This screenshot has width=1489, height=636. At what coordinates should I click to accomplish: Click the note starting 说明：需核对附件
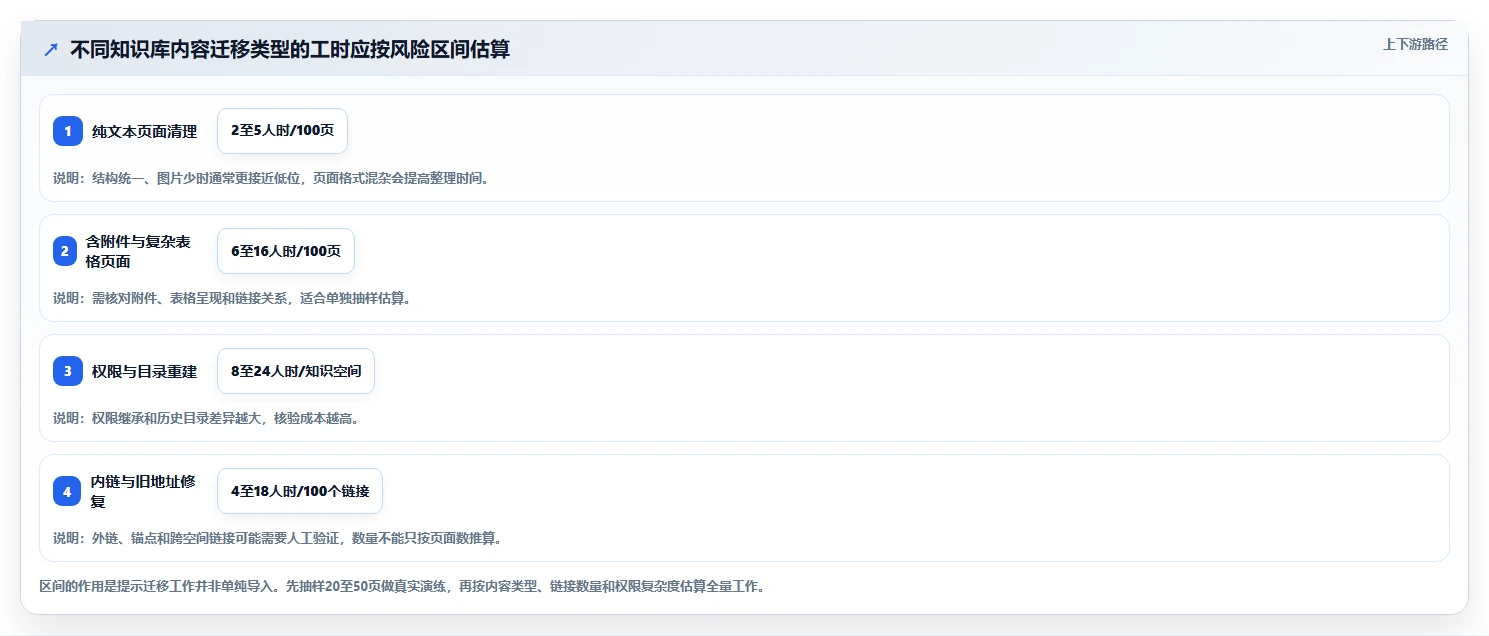tap(232, 298)
